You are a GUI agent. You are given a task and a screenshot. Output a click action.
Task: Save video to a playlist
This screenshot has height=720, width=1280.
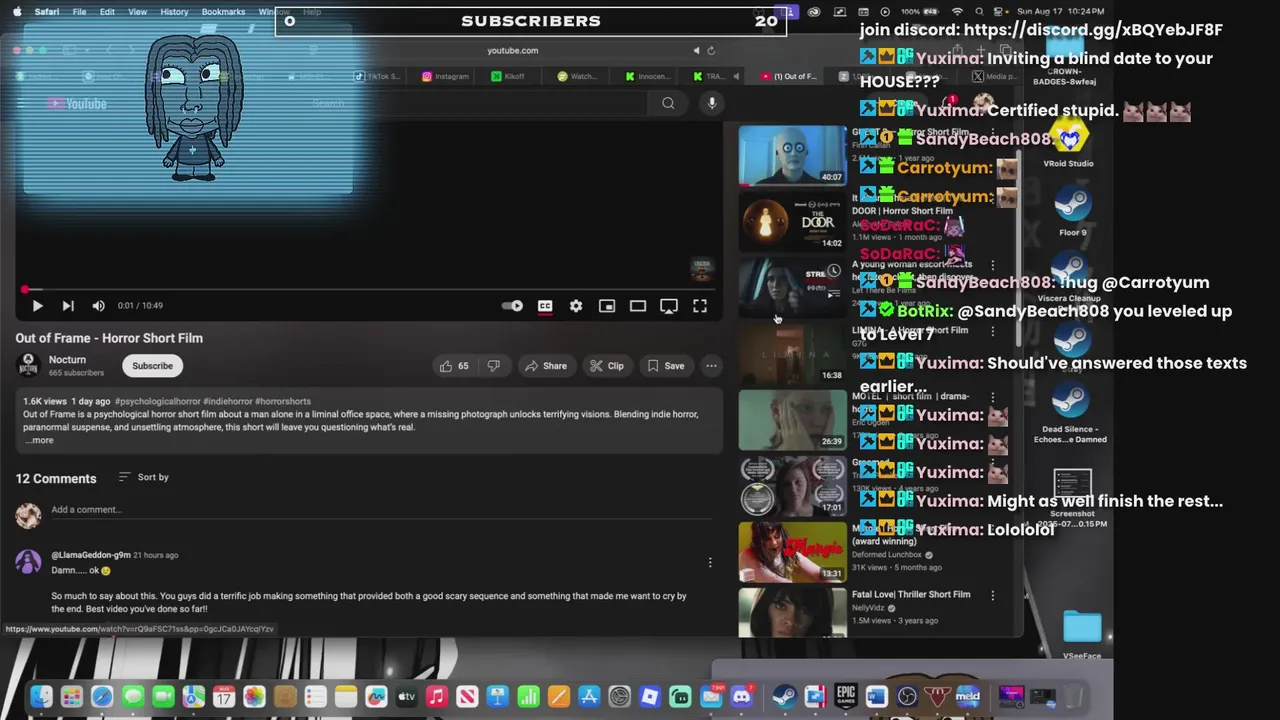click(666, 366)
